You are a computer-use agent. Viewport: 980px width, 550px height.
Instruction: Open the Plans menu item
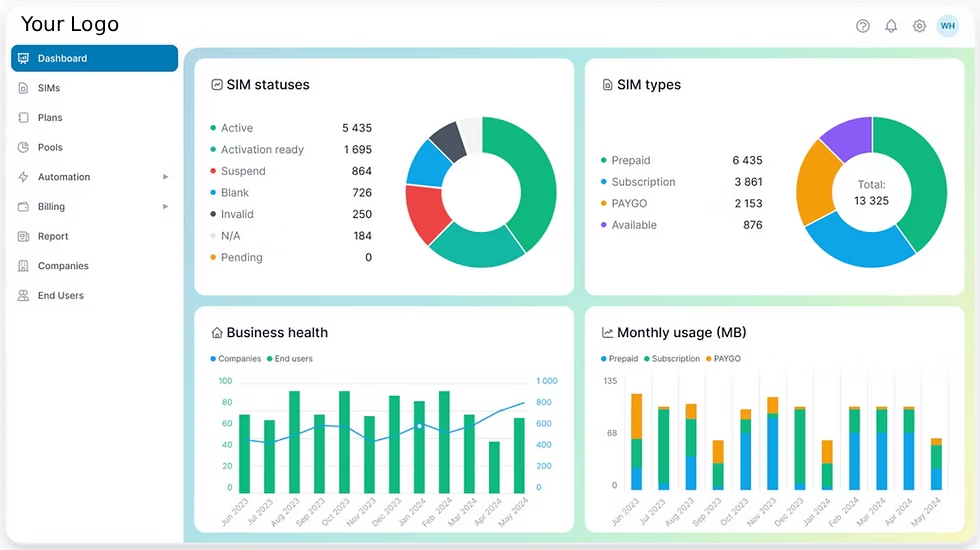tap(50, 118)
